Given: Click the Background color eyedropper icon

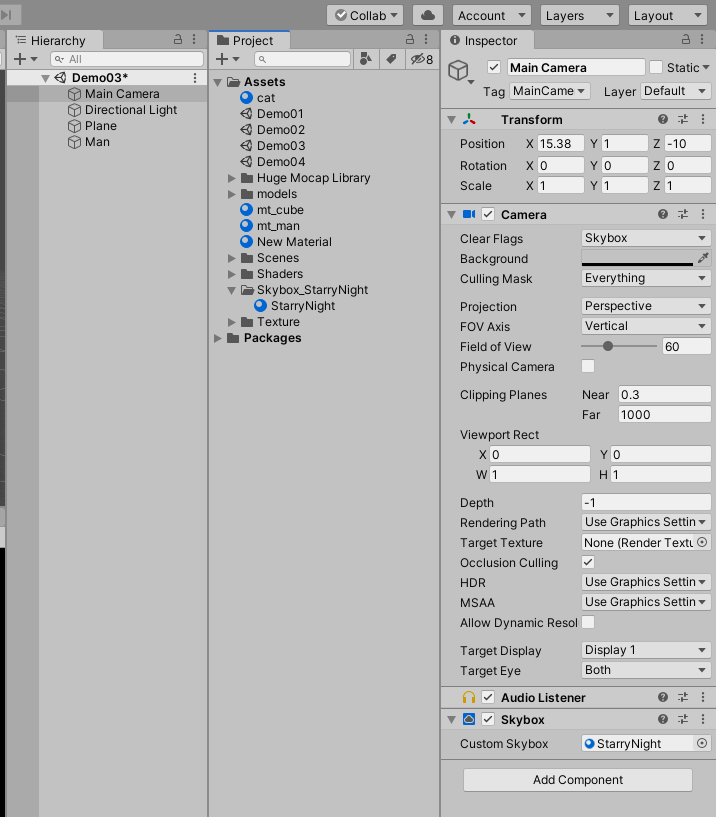Looking at the screenshot, I should click(x=703, y=258).
